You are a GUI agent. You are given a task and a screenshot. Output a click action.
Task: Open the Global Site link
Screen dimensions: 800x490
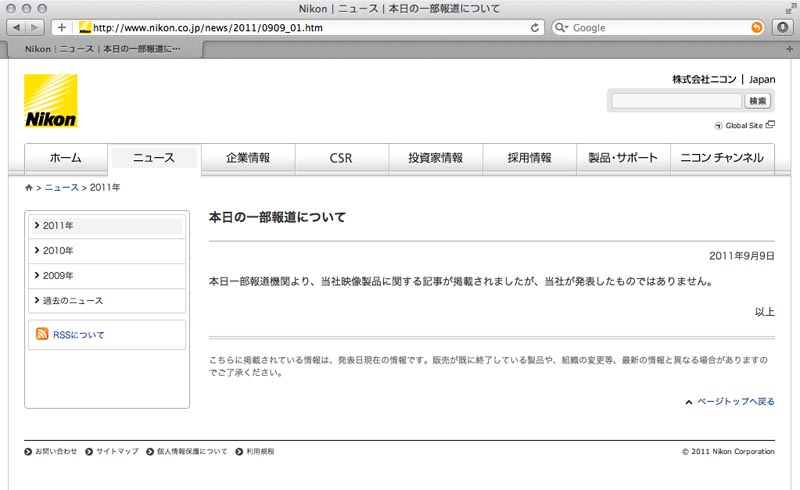[x=744, y=126]
